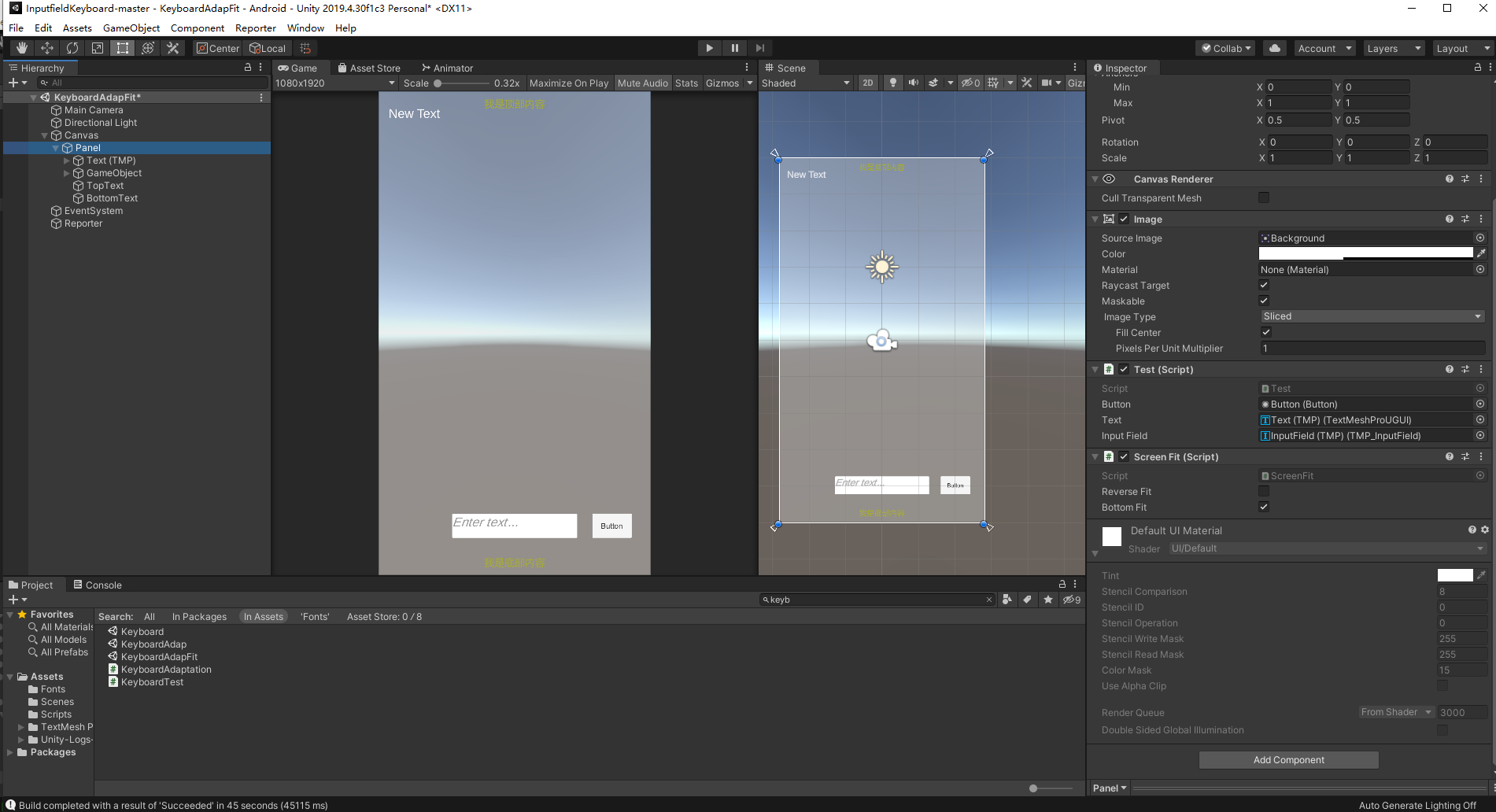The image size is (1496, 812).
Task: Open scene camera settings icon
Action: pyautogui.click(x=1047, y=83)
